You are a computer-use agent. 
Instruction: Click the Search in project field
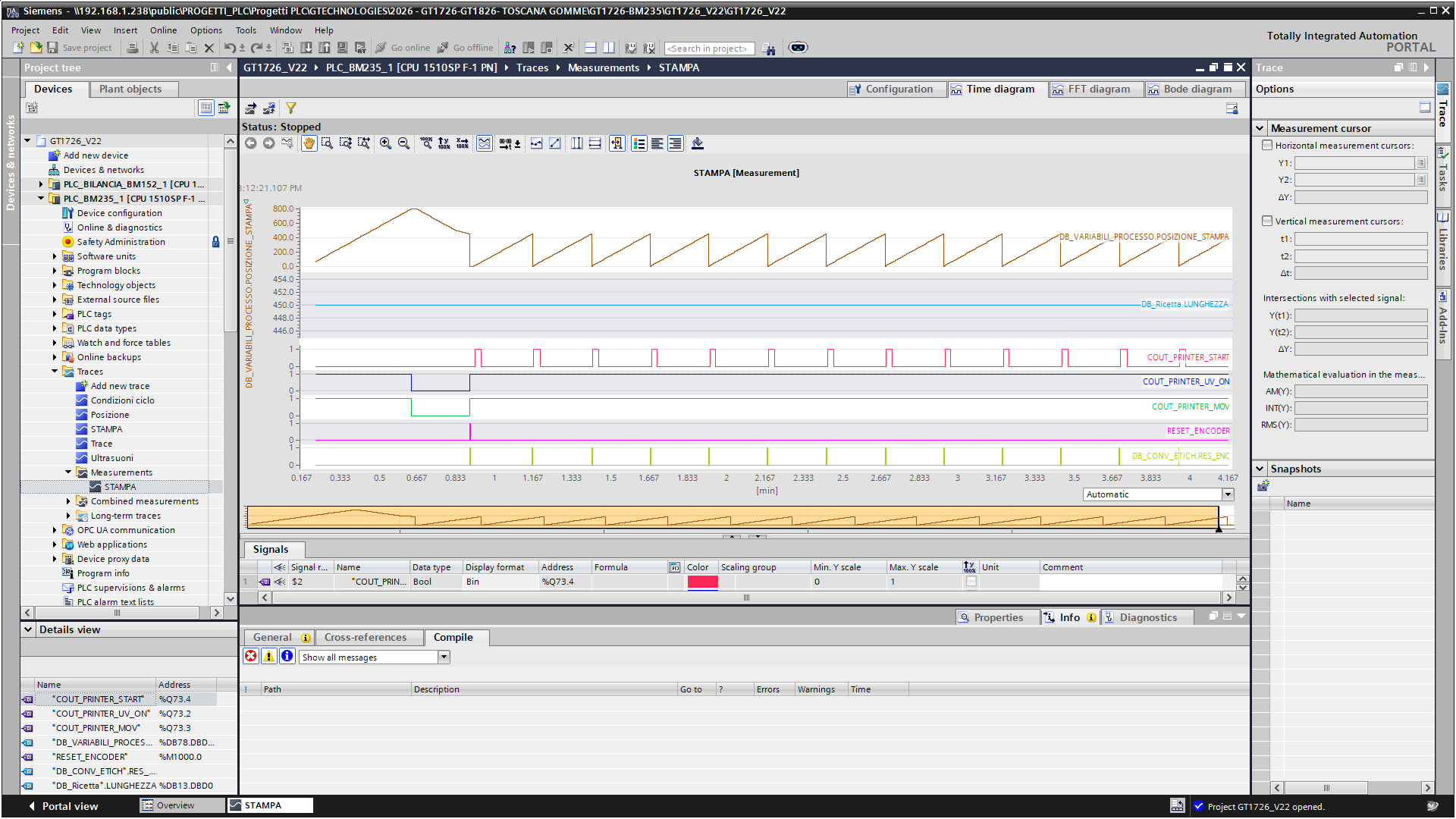(709, 49)
